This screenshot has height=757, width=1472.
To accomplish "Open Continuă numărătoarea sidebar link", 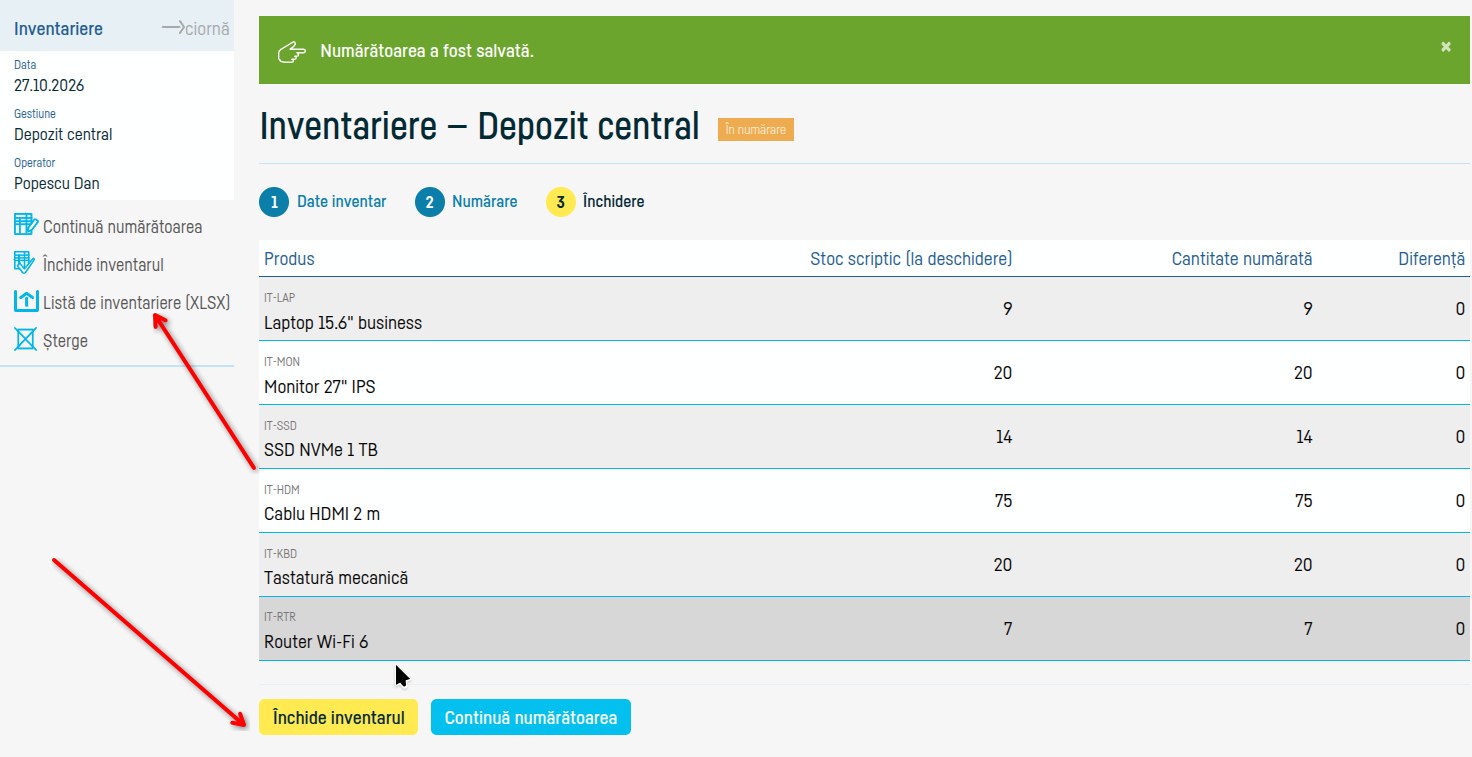I will point(122,227).
